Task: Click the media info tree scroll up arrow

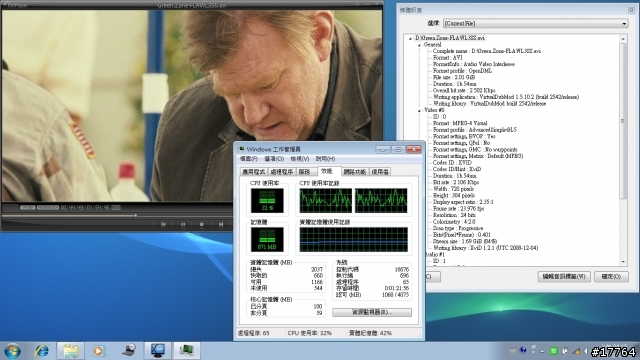Action: point(623,39)
